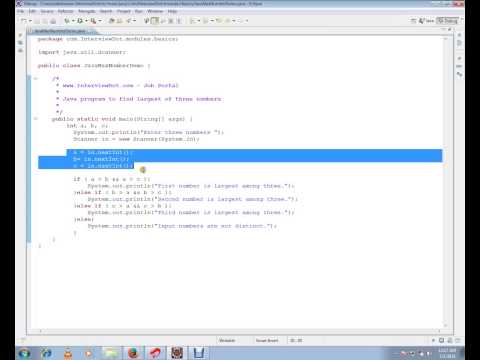Collapse the main method fold marker

pyautogui.click(x=36, y=119)
